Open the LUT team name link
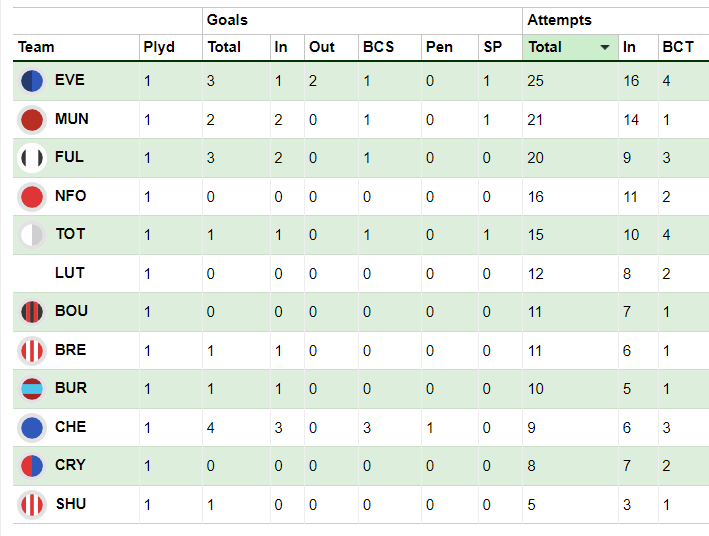This screenshot has height=536, width=709. tap(70, 273)
